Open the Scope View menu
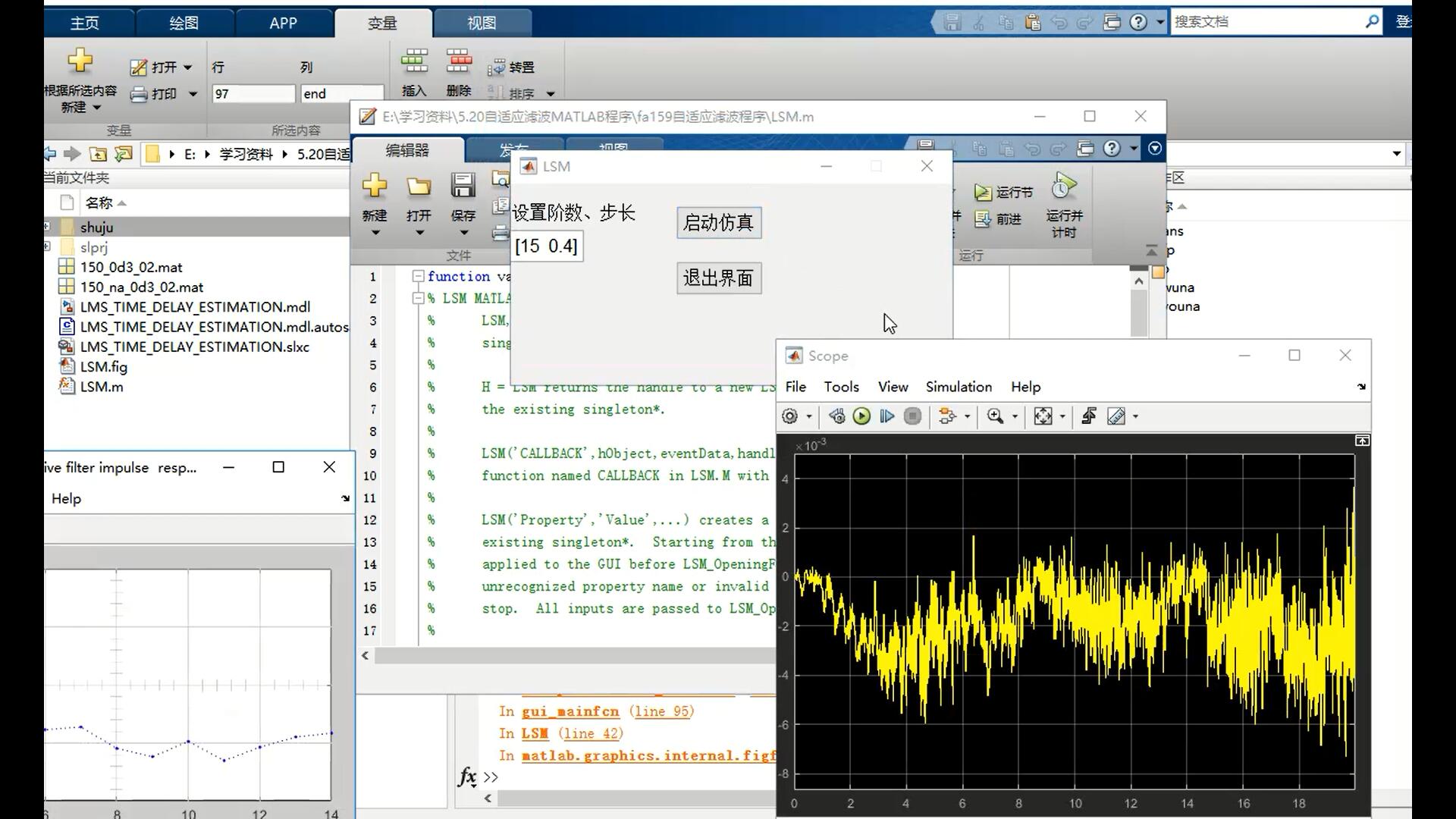The width and height of the screenshot is (1456, 819). tap(893, 387)
